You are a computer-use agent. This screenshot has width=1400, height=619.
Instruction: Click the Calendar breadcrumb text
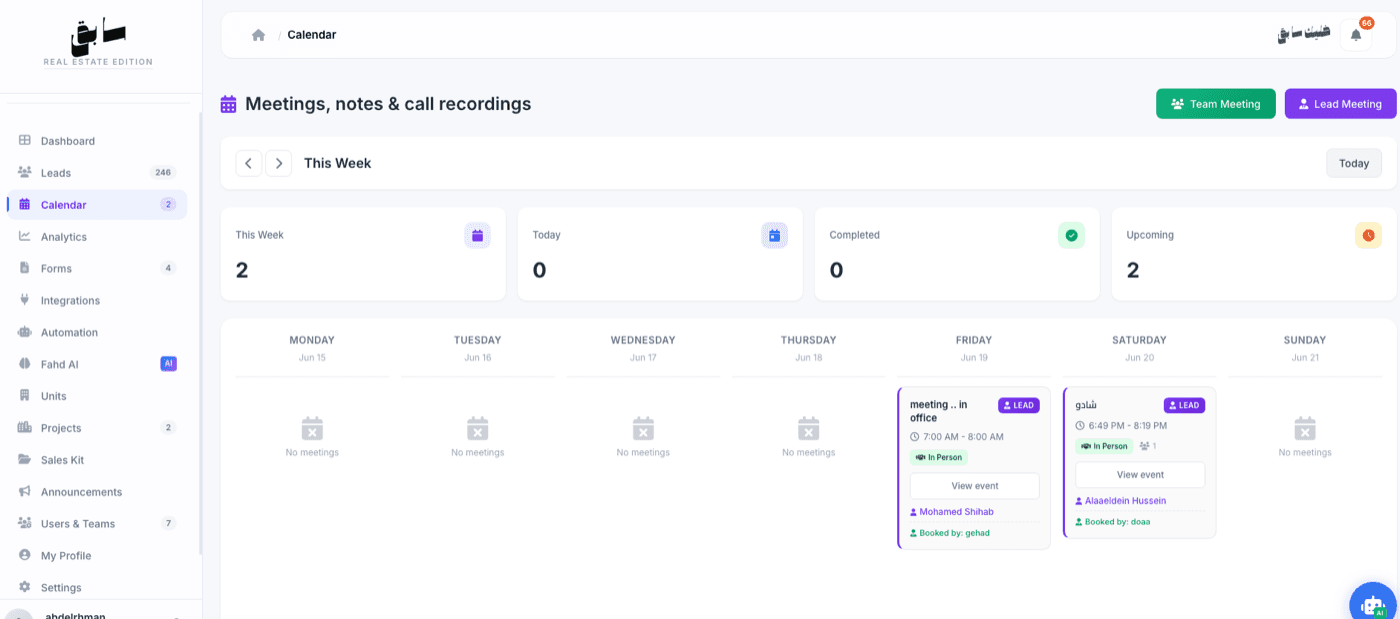[x=312, y=35]
